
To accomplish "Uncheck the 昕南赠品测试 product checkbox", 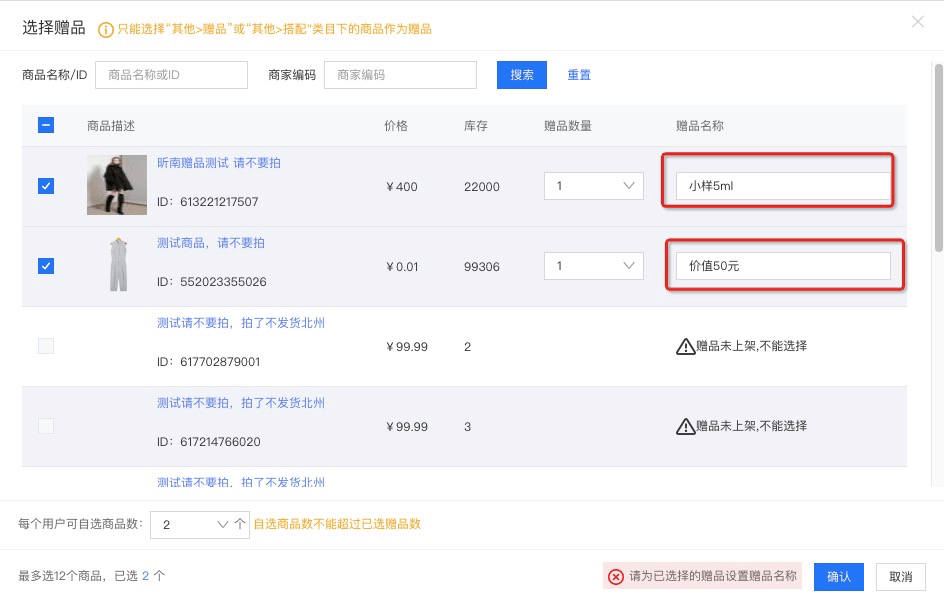I will point(46,186).
